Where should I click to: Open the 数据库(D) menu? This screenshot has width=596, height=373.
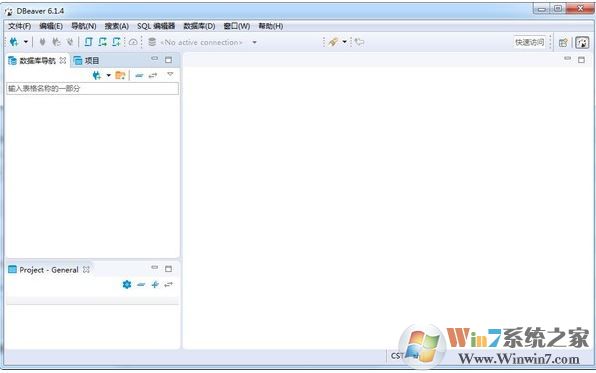coord(199,26)
